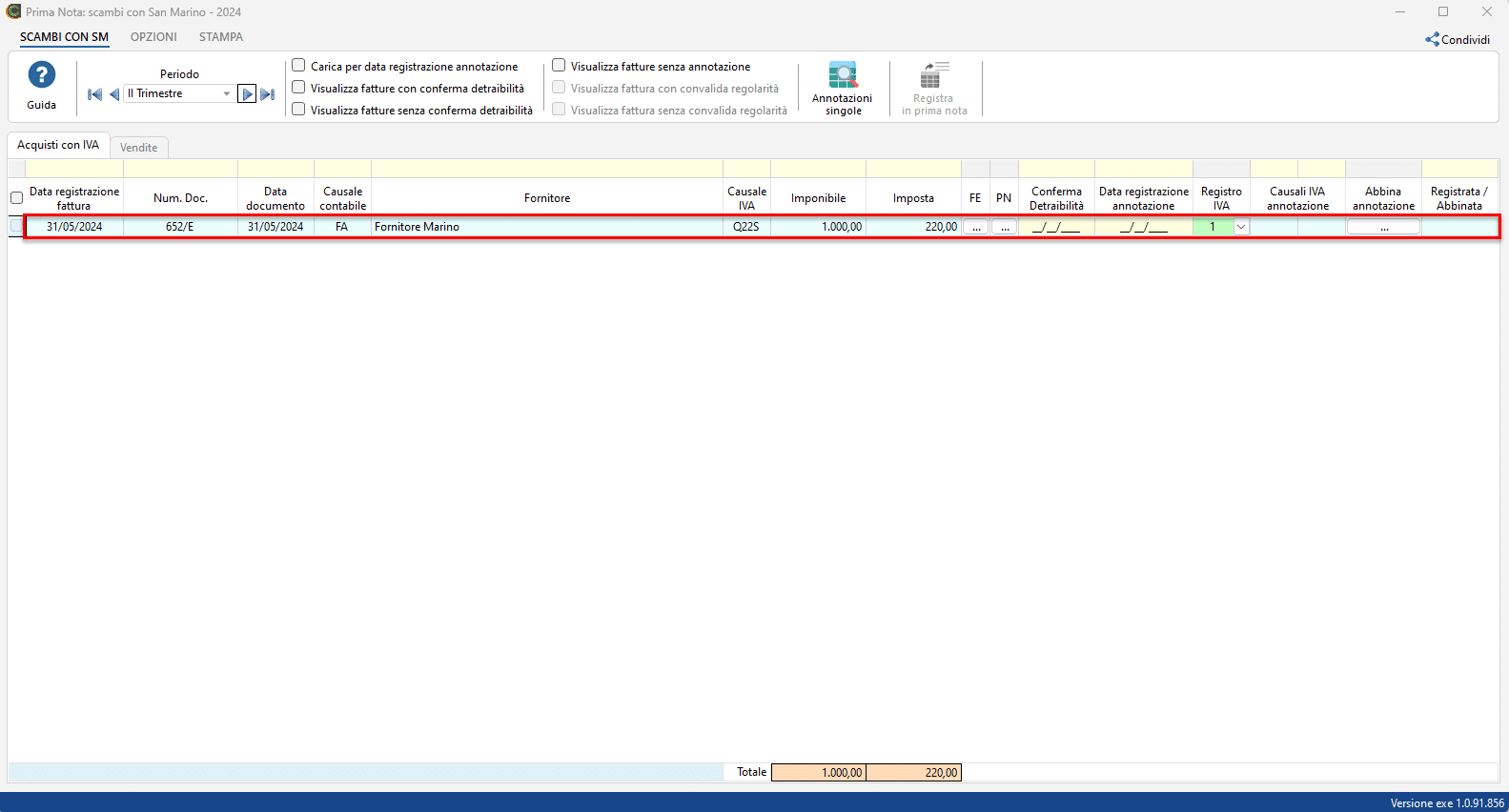Click the Conferma Detraibilità date field
This screenshot has width=1509, height=812.
click(x=1056, y=227)
